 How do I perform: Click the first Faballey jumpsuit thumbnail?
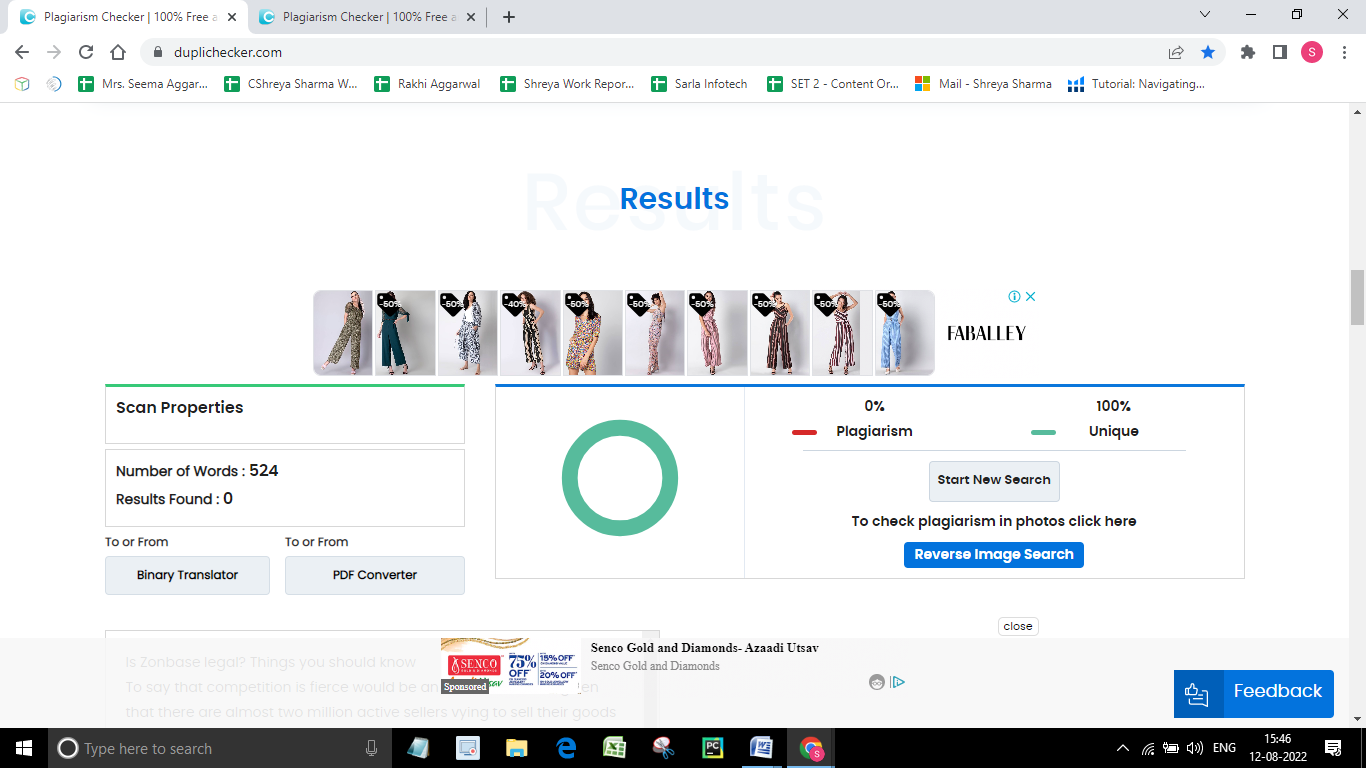(x=343, y=333)
